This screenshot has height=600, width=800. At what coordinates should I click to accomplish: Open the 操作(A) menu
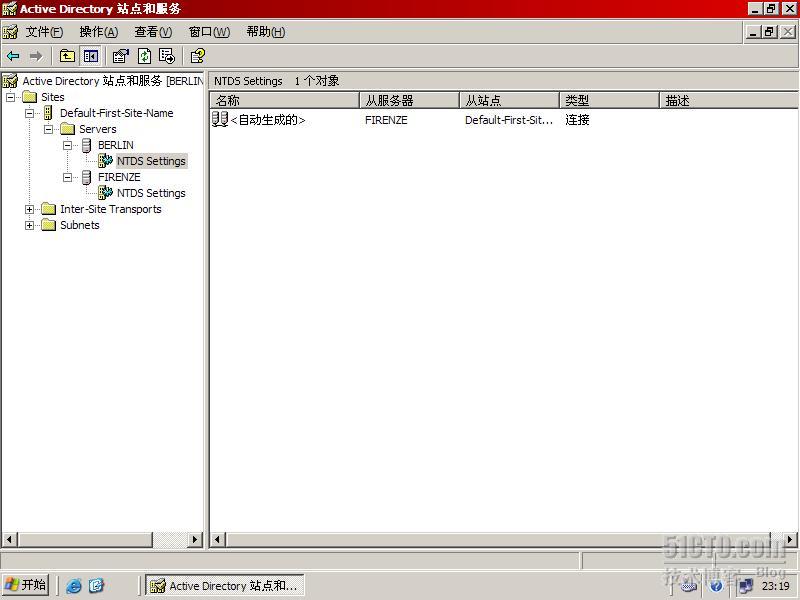(x=99, y=32)
